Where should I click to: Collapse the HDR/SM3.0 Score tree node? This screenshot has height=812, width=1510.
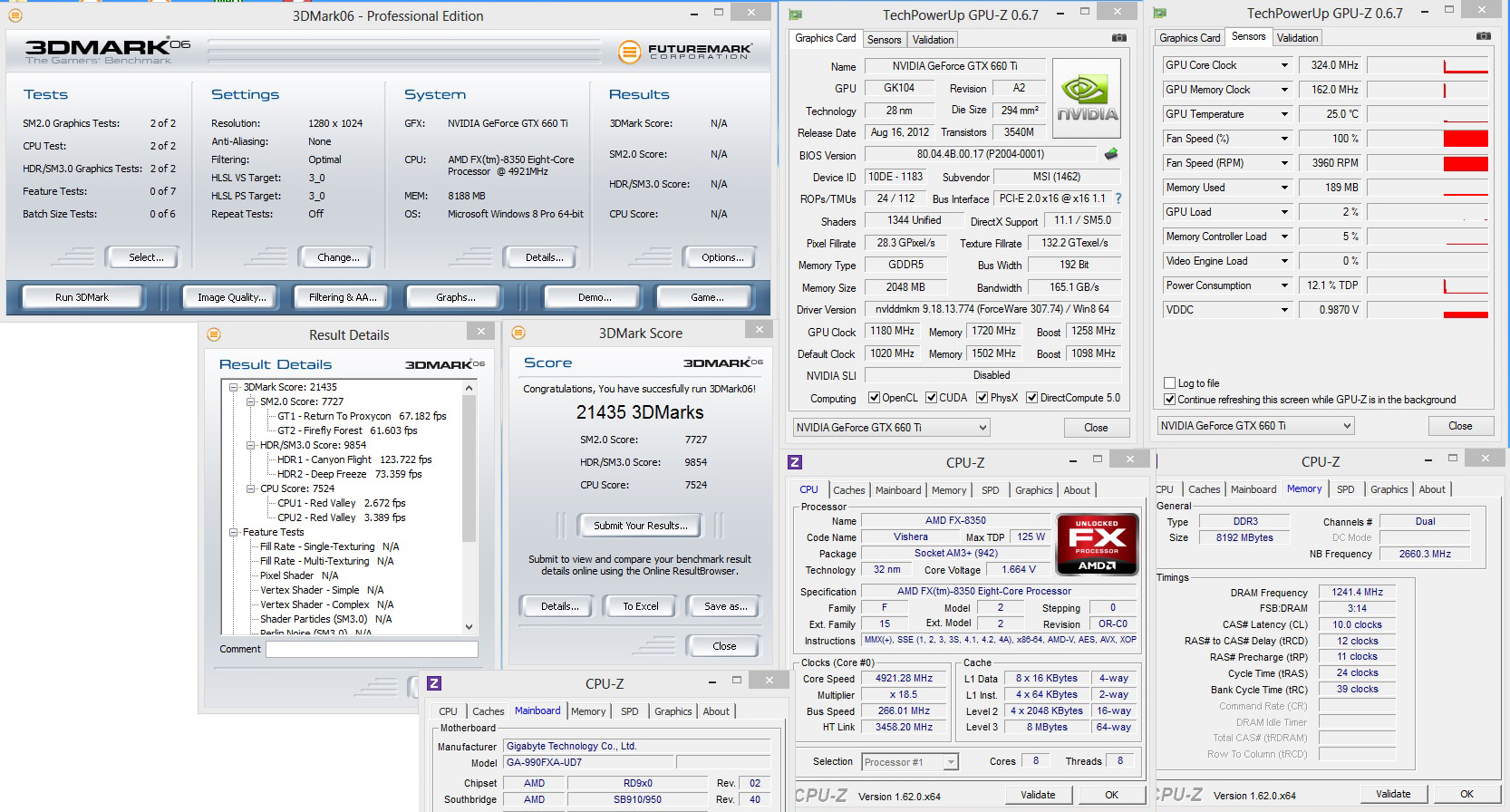coord(251,445)
